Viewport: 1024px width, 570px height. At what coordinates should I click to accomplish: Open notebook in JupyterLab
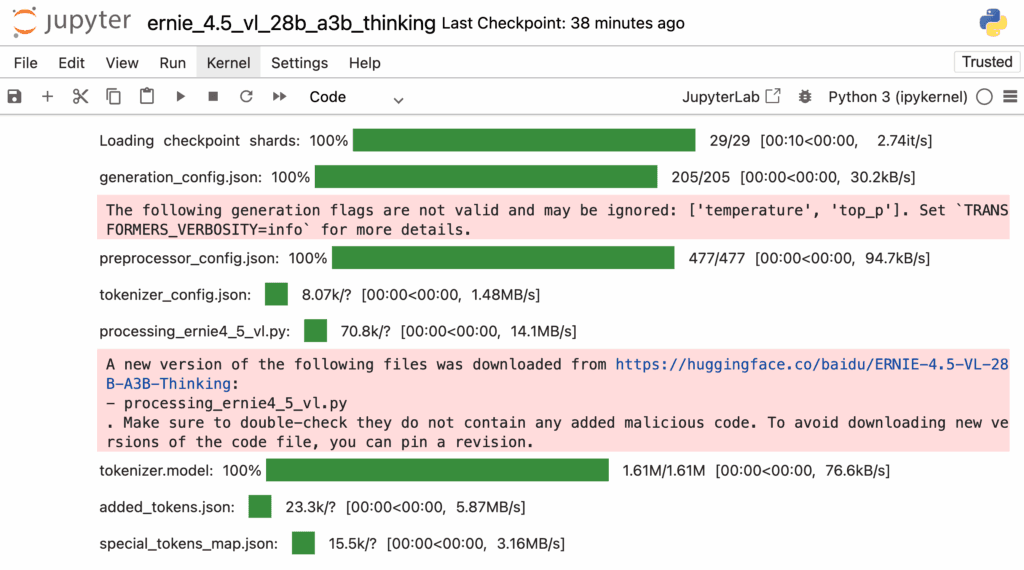click(x=731, y=97)
